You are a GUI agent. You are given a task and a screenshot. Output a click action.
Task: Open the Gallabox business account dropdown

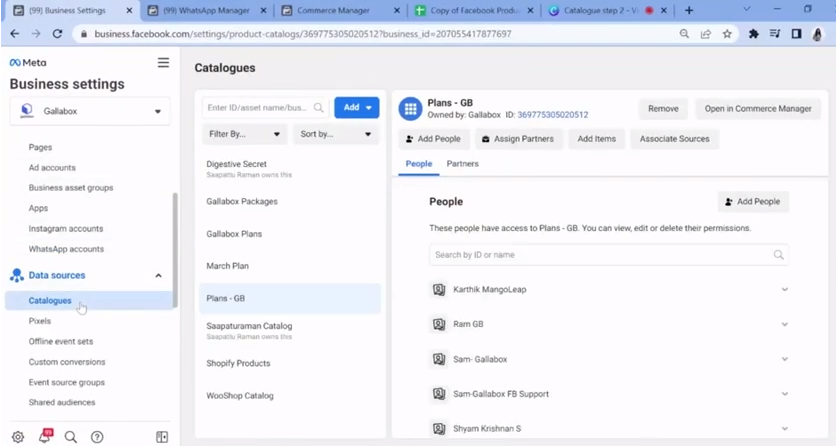pyautogui.click(x=90, y=111)
